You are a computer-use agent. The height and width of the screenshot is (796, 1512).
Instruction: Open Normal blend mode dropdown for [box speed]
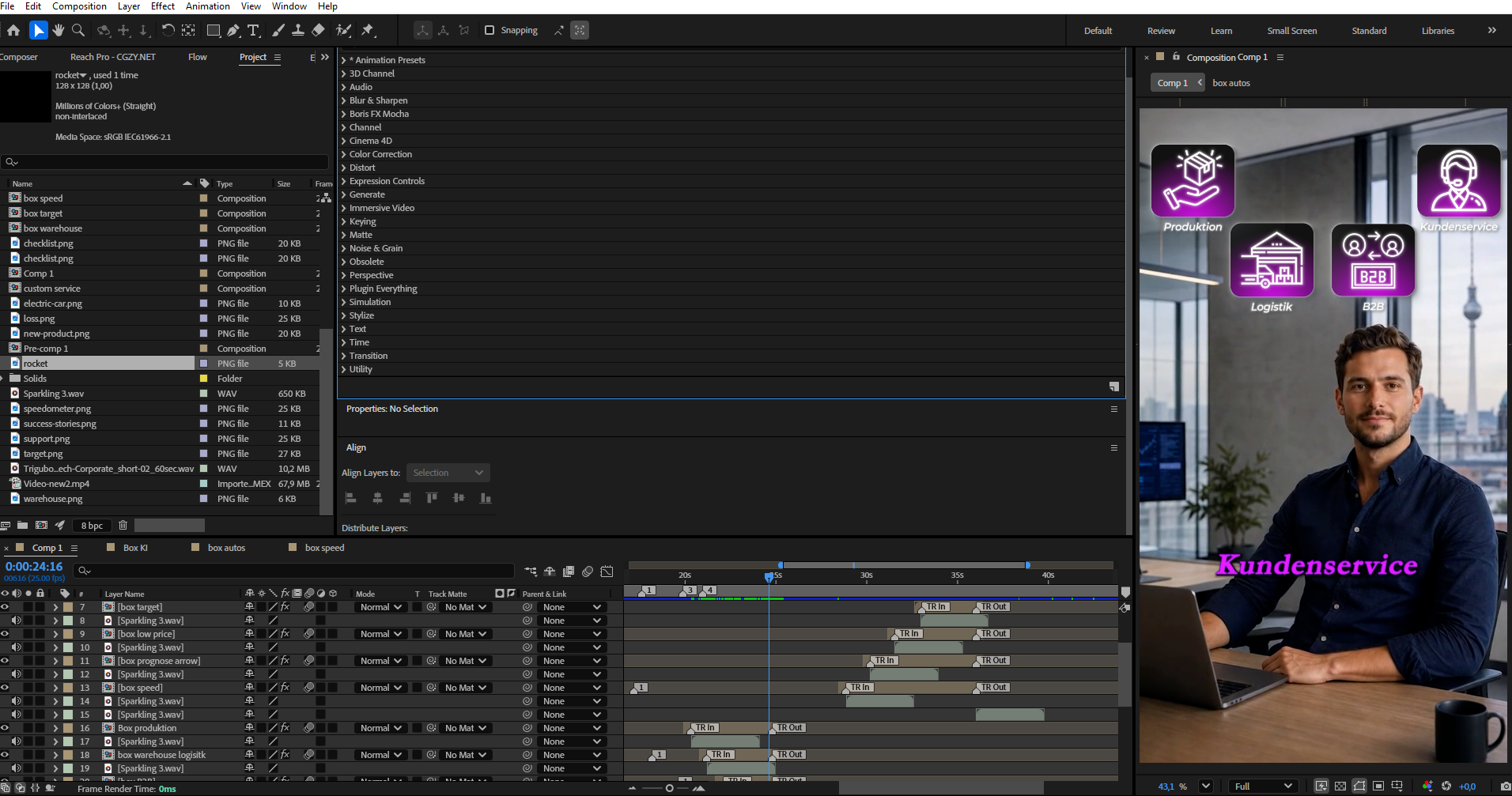pos(381,688)
